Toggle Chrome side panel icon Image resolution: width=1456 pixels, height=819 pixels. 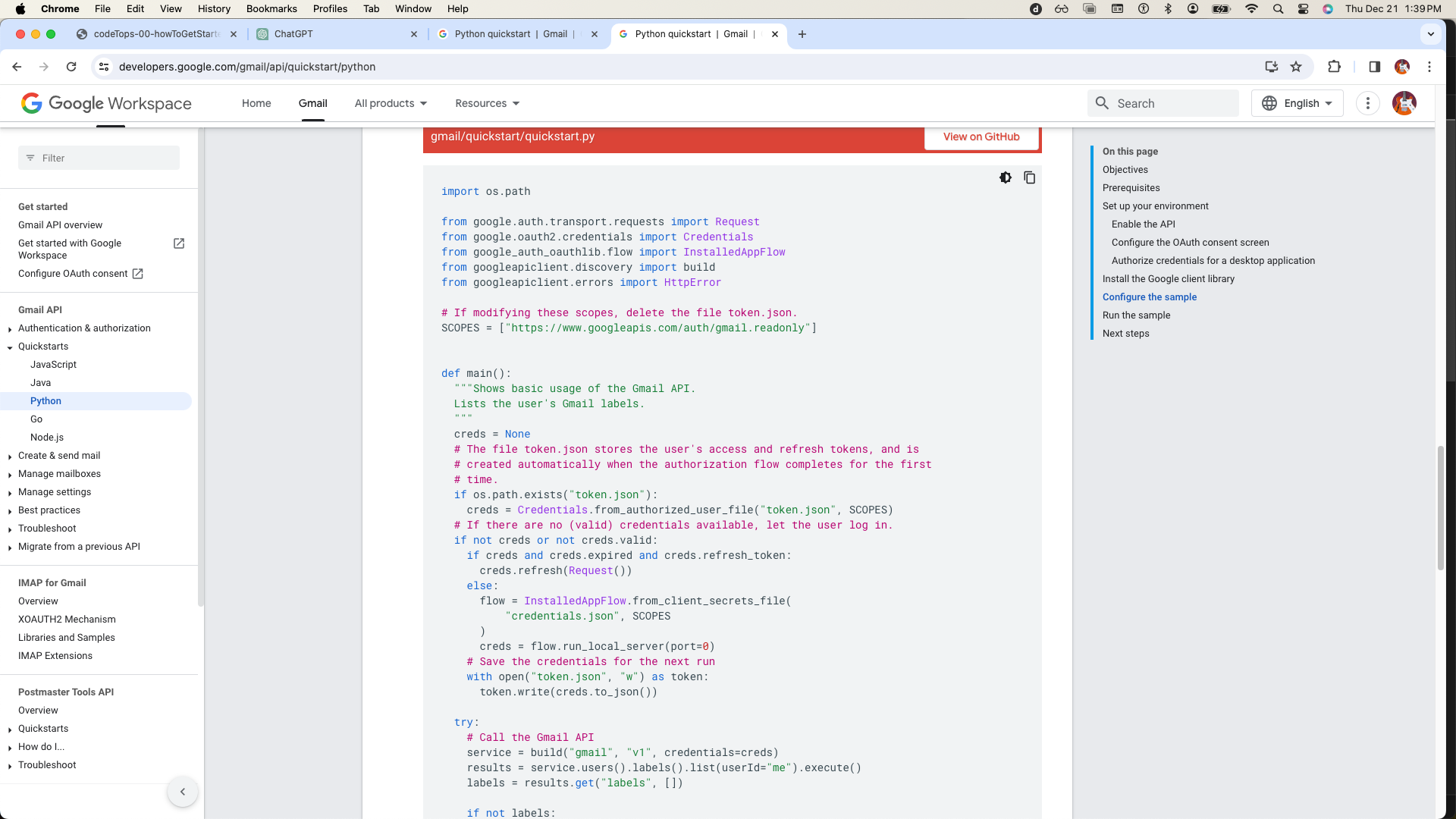click(1374, 67)
